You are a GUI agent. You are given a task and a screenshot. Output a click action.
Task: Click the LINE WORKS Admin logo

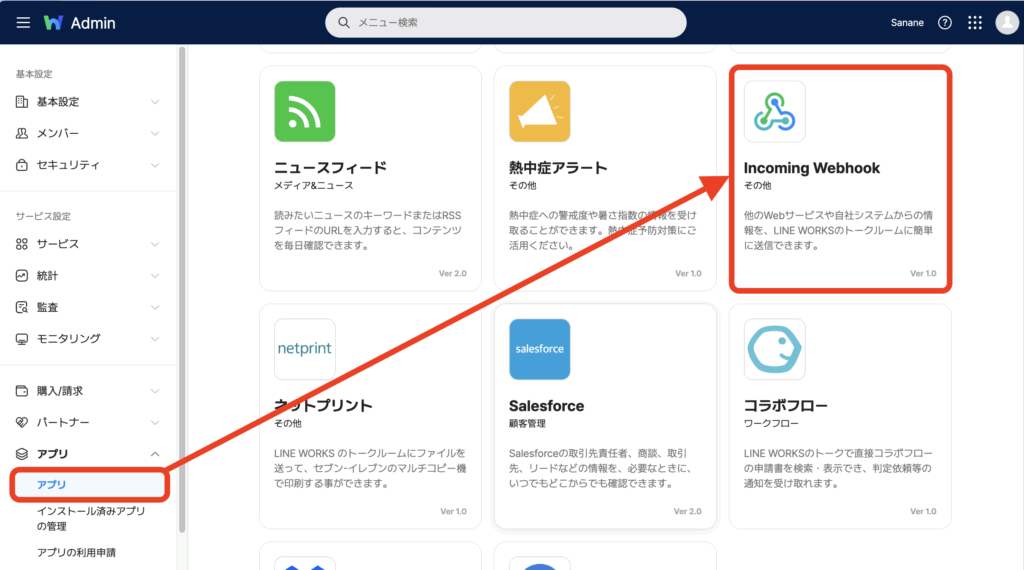pos(53,23)
